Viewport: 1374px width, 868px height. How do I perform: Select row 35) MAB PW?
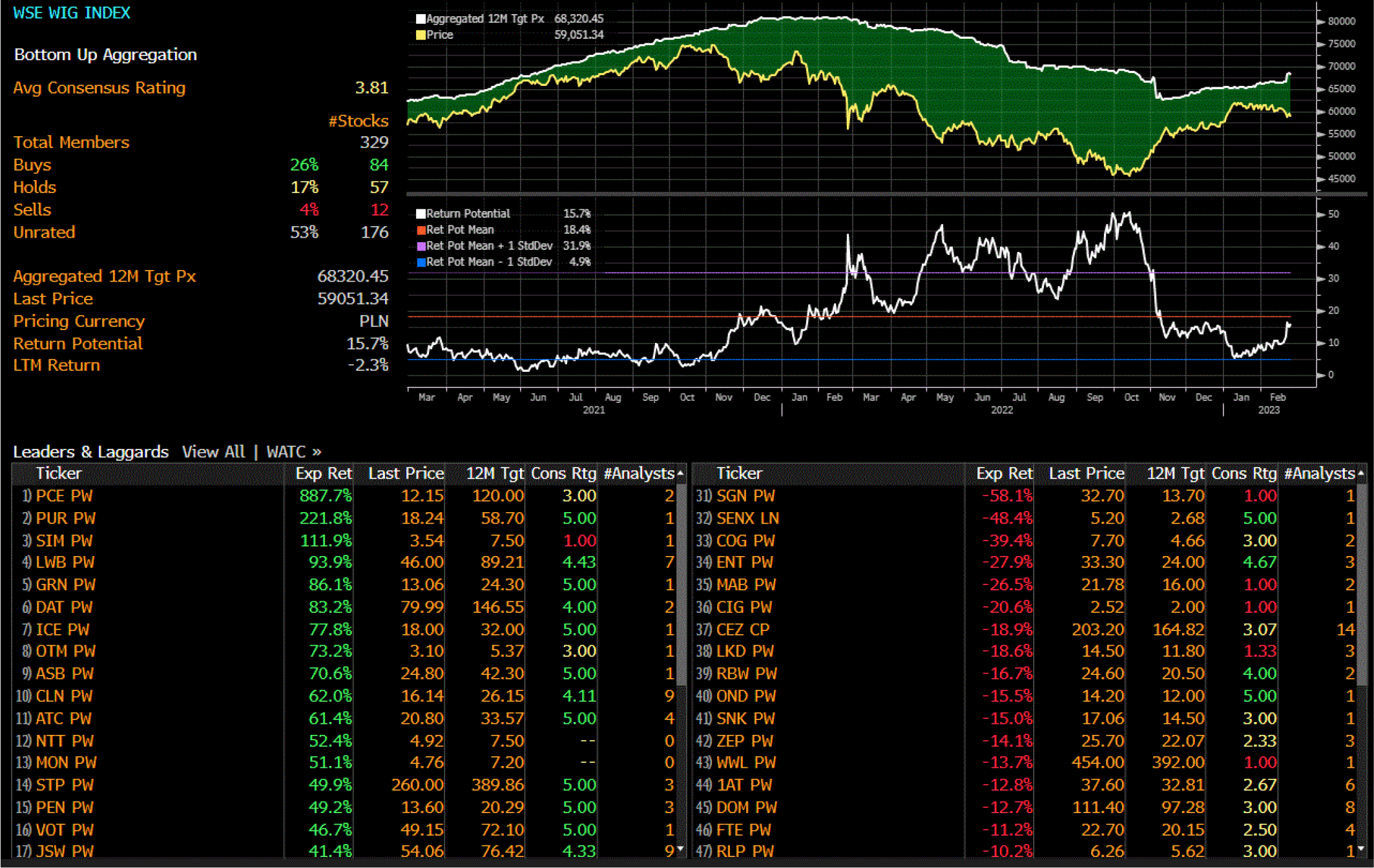click(1025, 585)
